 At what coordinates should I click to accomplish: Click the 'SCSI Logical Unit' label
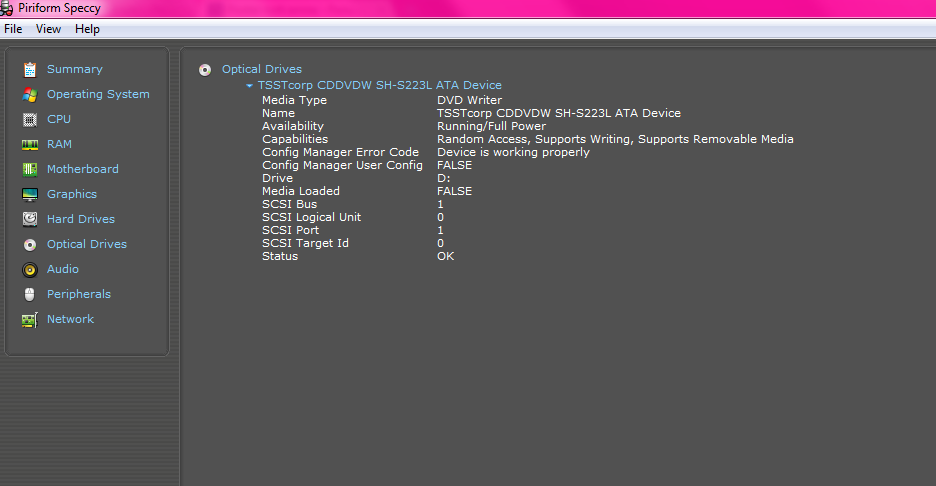pos(312,217)
